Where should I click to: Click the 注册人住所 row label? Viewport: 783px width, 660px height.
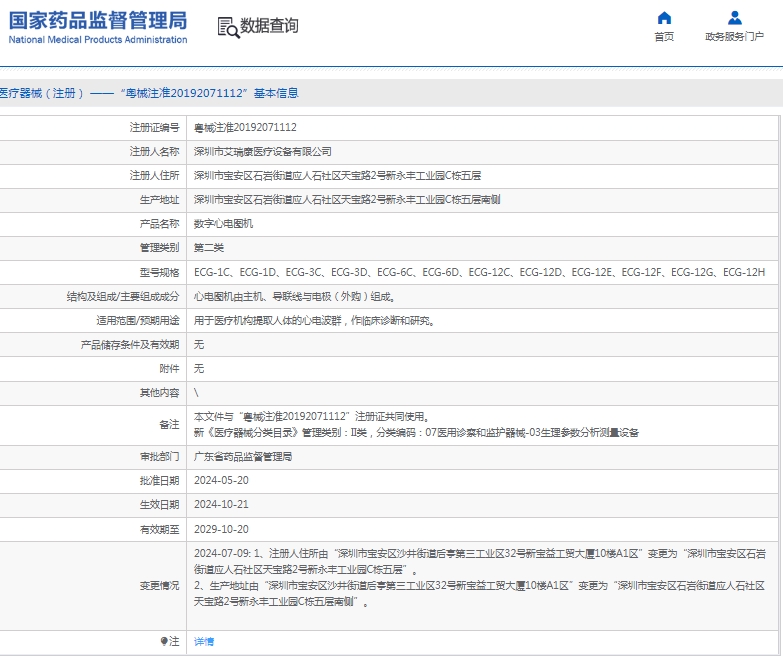pos(154,176)
